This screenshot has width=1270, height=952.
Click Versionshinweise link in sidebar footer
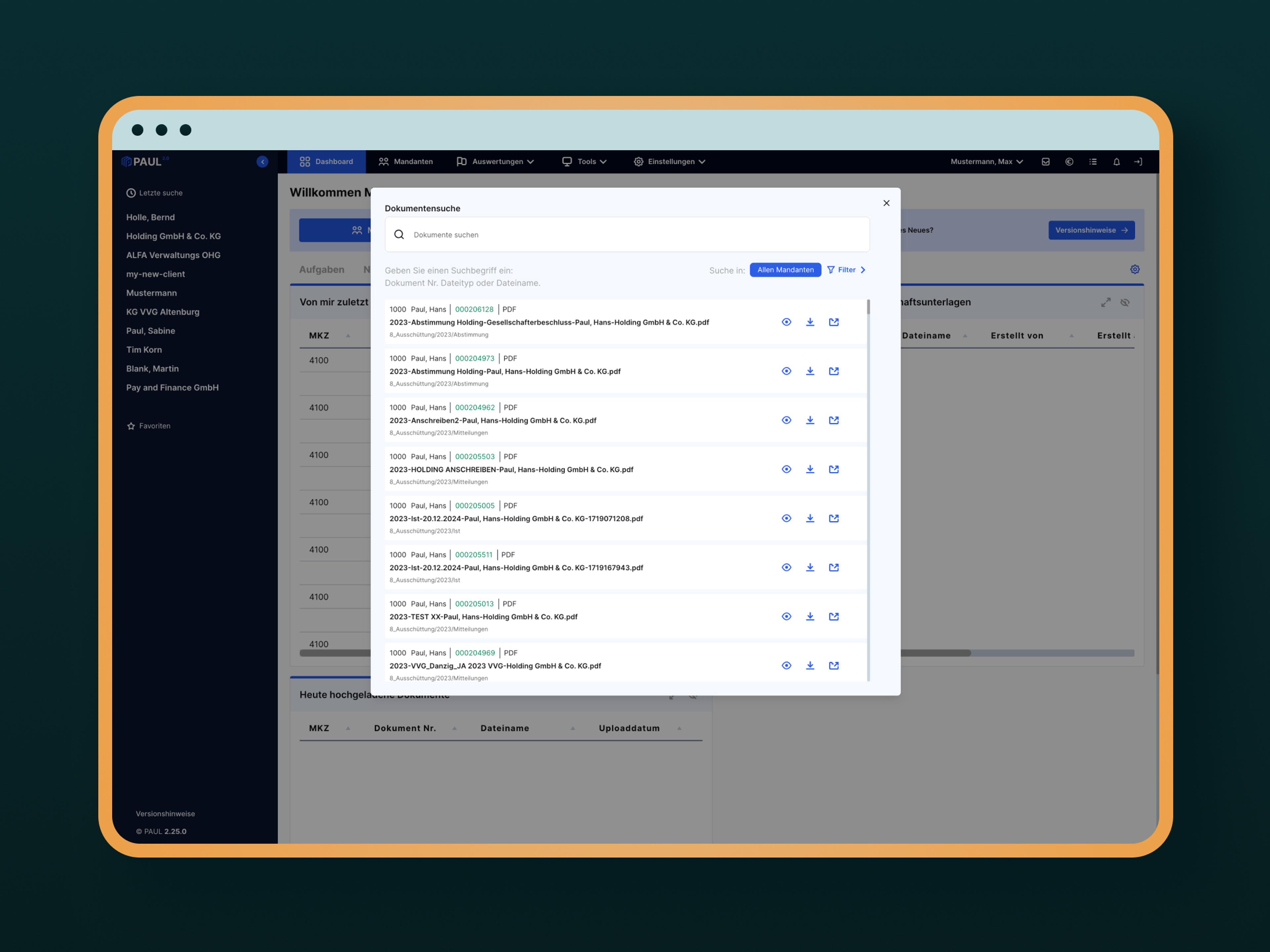(165, 814)
